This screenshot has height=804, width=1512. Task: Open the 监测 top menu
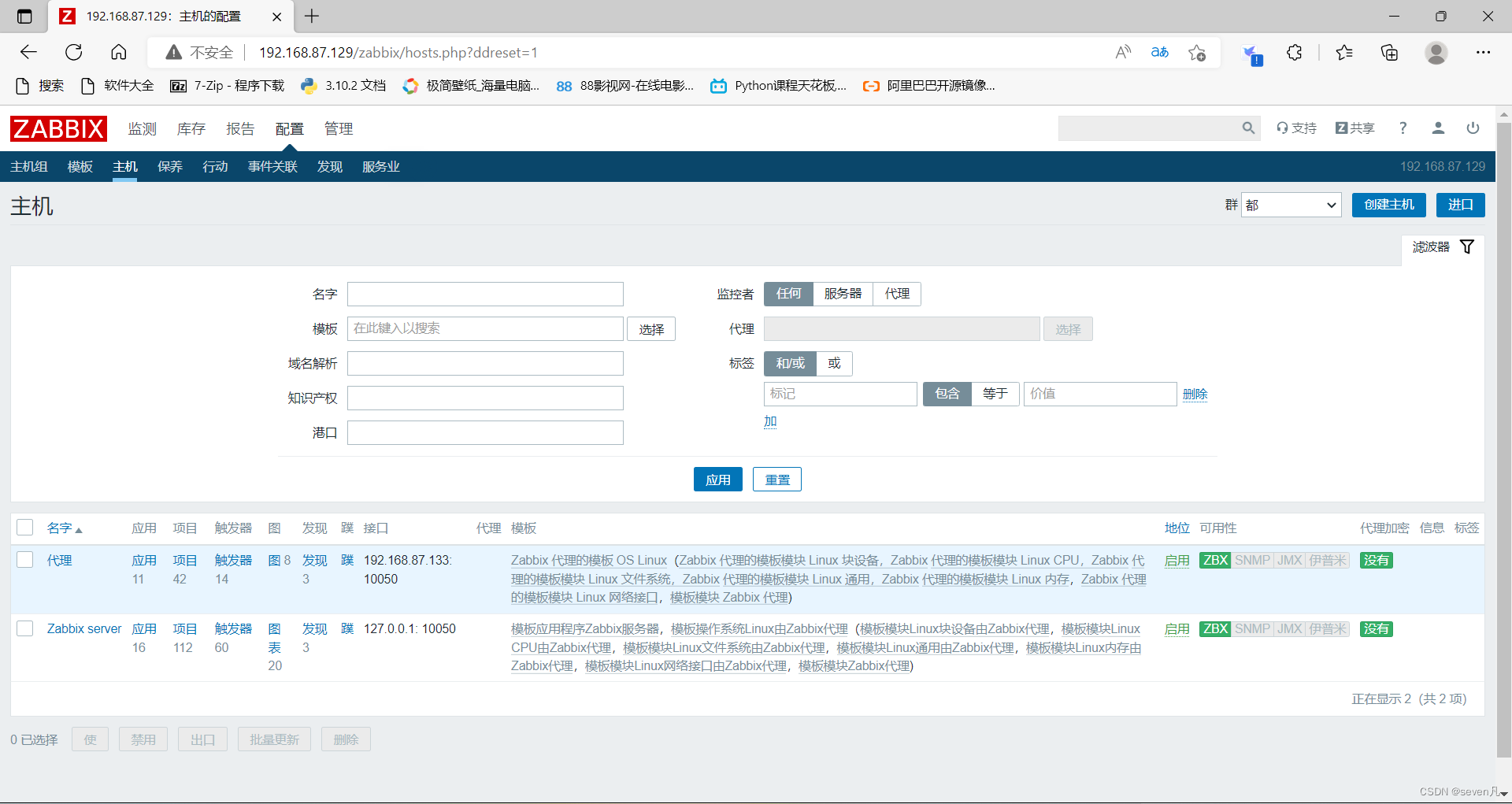pos(143,129)
